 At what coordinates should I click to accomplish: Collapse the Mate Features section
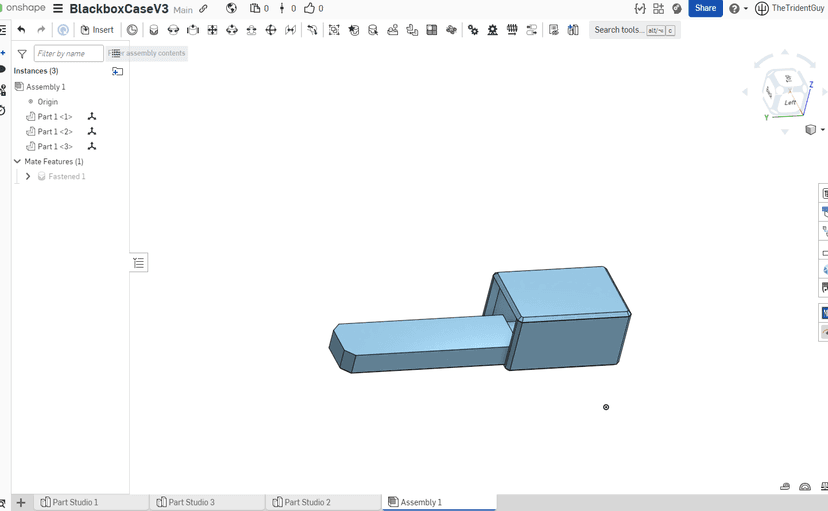[x=17, y=161]
